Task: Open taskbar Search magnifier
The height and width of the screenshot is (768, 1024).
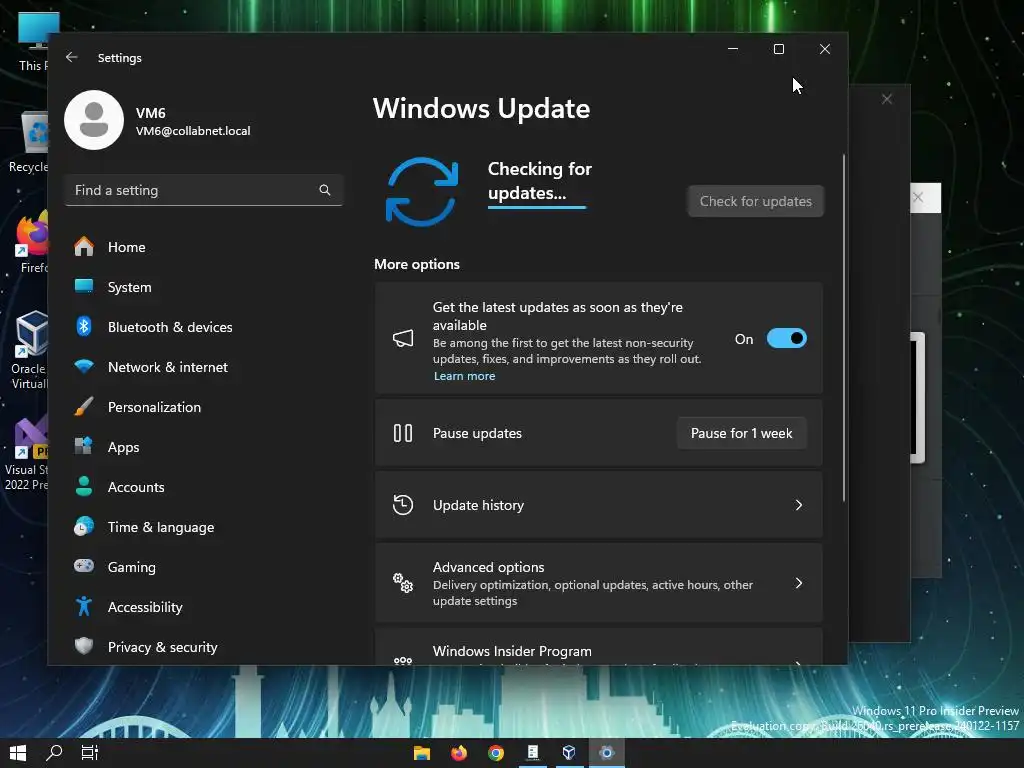Action: 54,753
